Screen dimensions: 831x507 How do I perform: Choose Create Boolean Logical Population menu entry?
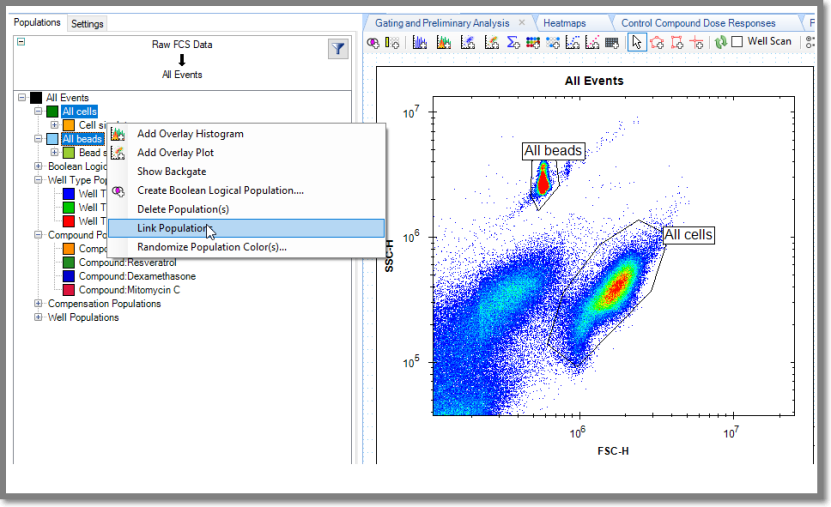246,191
